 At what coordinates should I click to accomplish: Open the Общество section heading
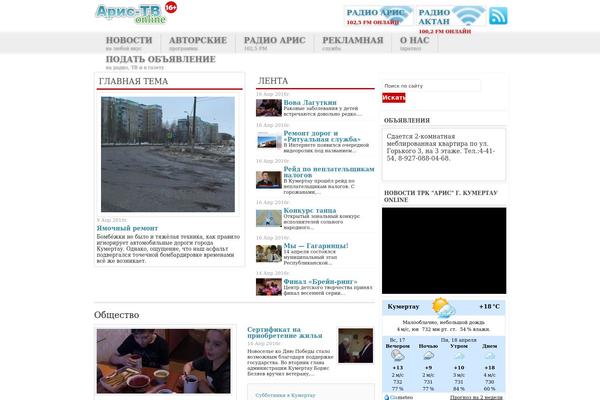pyautogui.click(x=116, y=315)
